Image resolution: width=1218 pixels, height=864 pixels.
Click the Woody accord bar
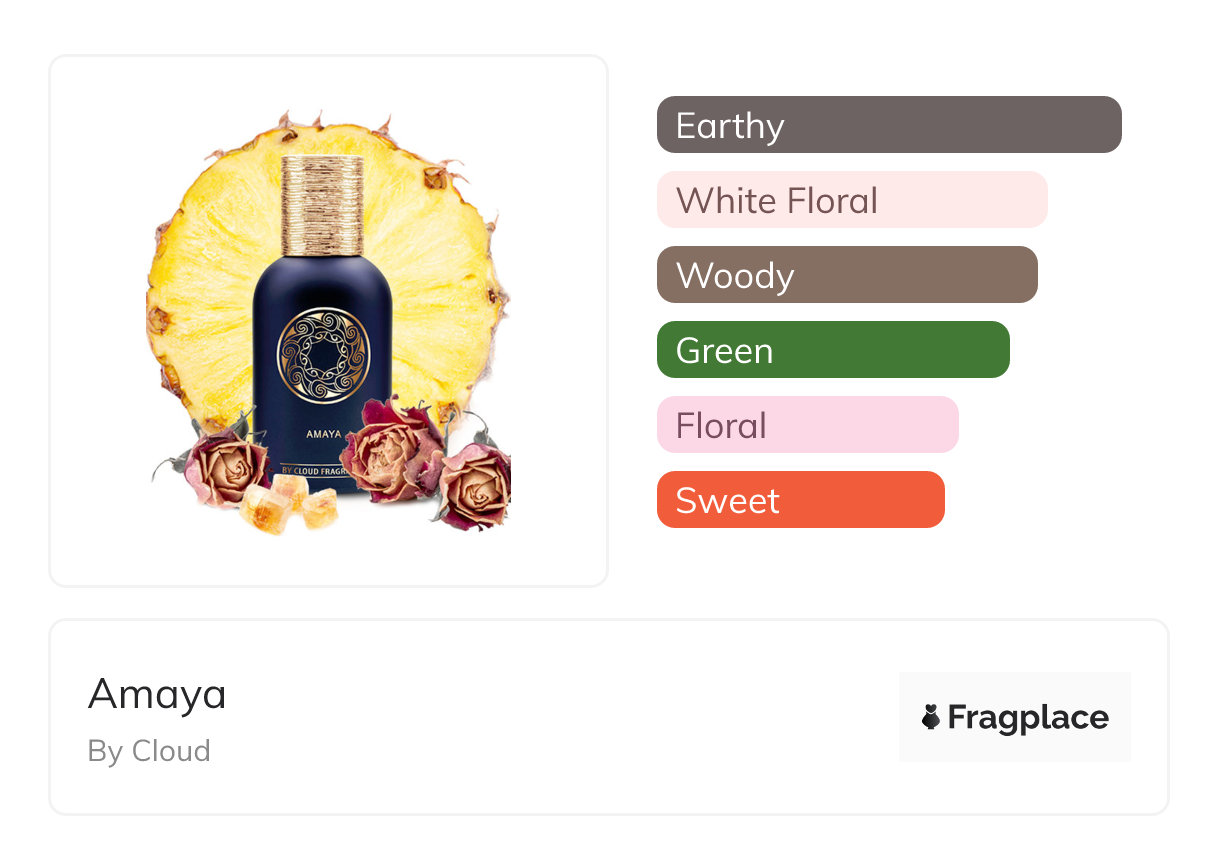click(x=846, y=275)
